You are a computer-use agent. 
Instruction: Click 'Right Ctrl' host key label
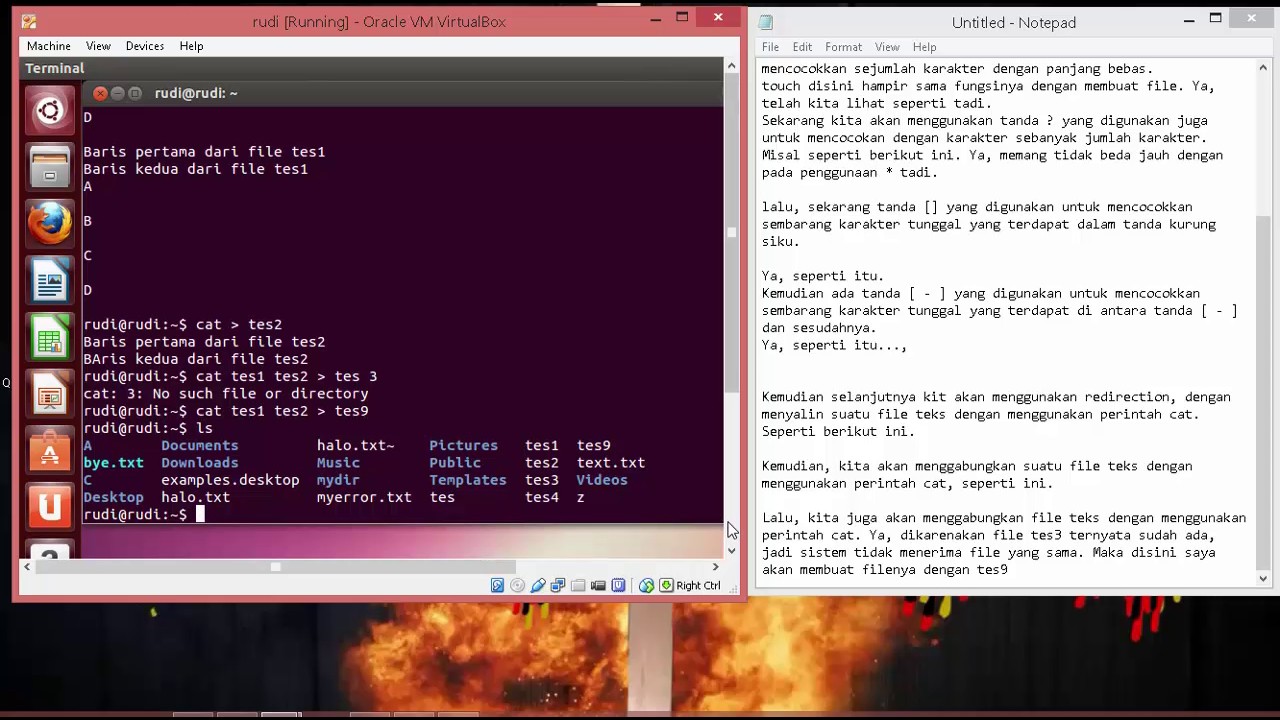pyautogui.click(x=698, y=586)
